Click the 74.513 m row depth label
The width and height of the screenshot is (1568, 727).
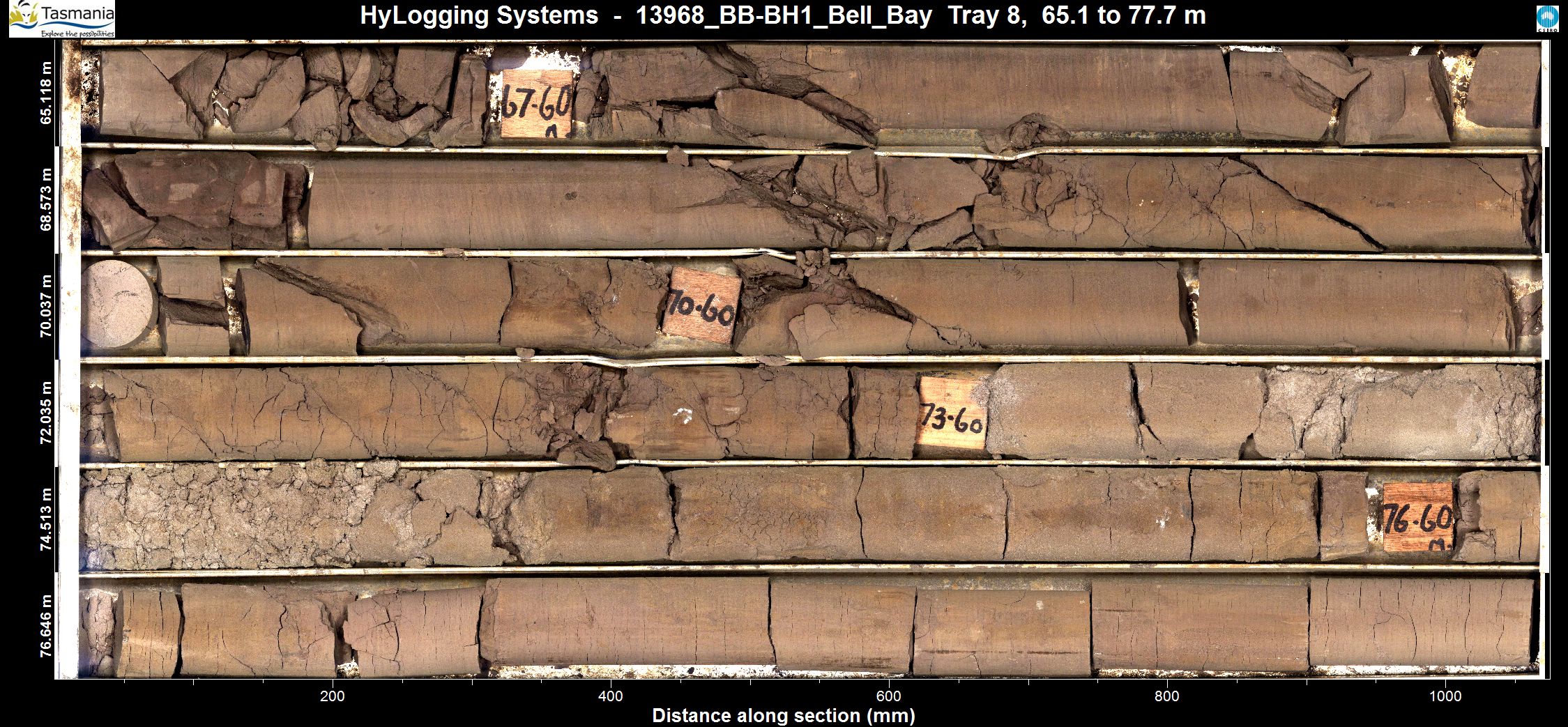[x=47, y=519]
